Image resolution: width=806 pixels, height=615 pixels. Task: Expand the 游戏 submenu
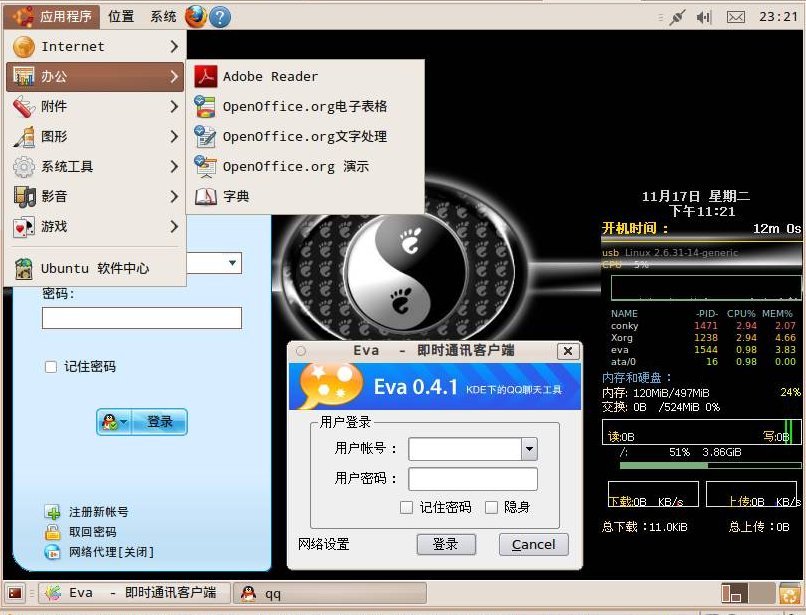click(174, 226)
